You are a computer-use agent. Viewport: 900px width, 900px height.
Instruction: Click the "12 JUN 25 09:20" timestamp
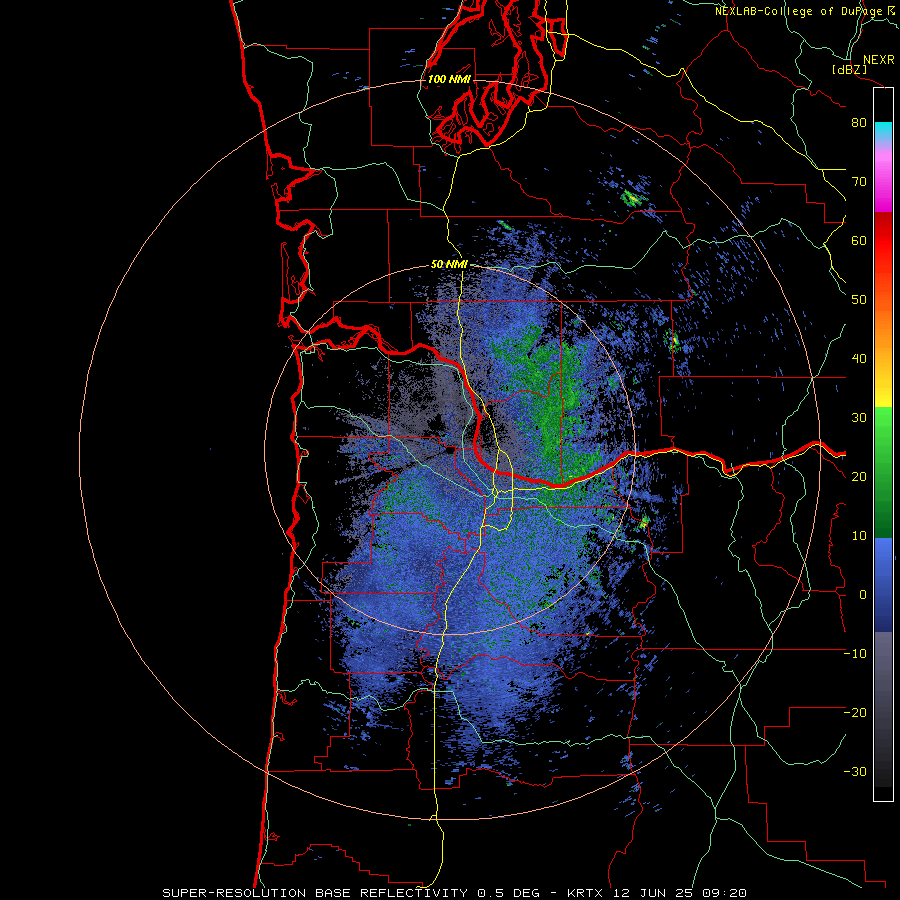click(680, 893)
